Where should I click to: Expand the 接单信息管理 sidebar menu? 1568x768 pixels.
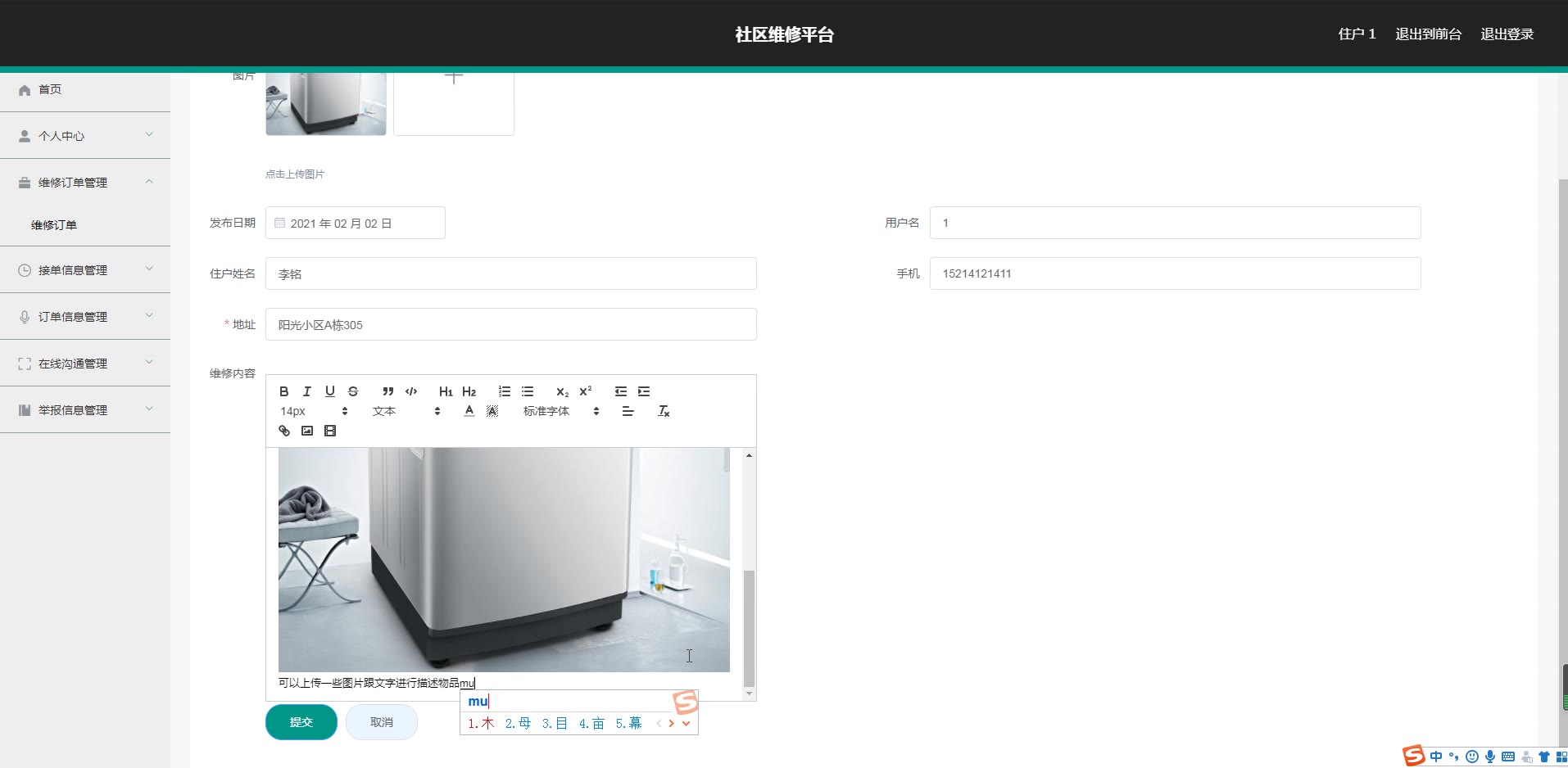(x=85, y=270)
